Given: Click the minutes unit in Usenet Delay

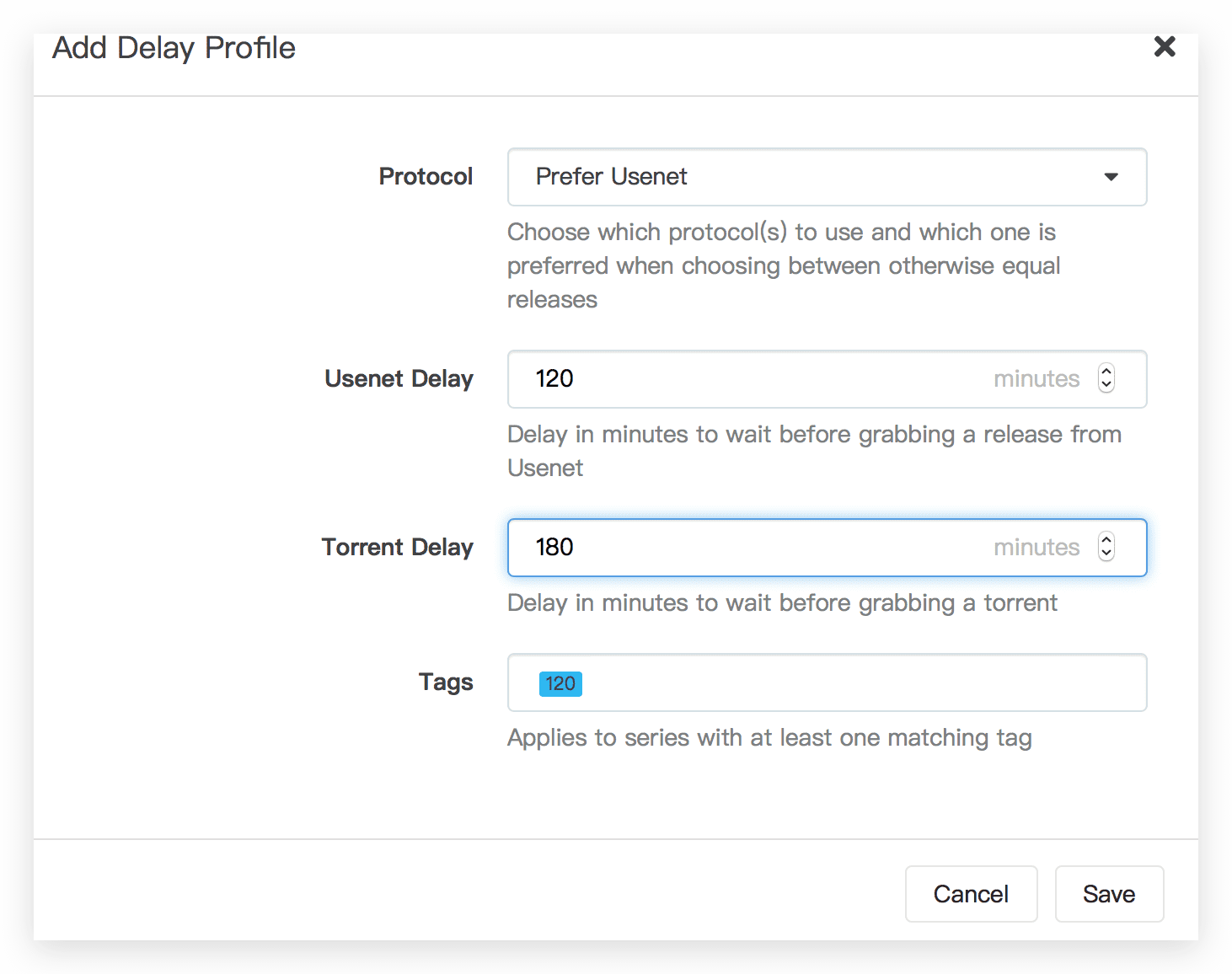Looking at the screenshot, I should coord(1036,379).
